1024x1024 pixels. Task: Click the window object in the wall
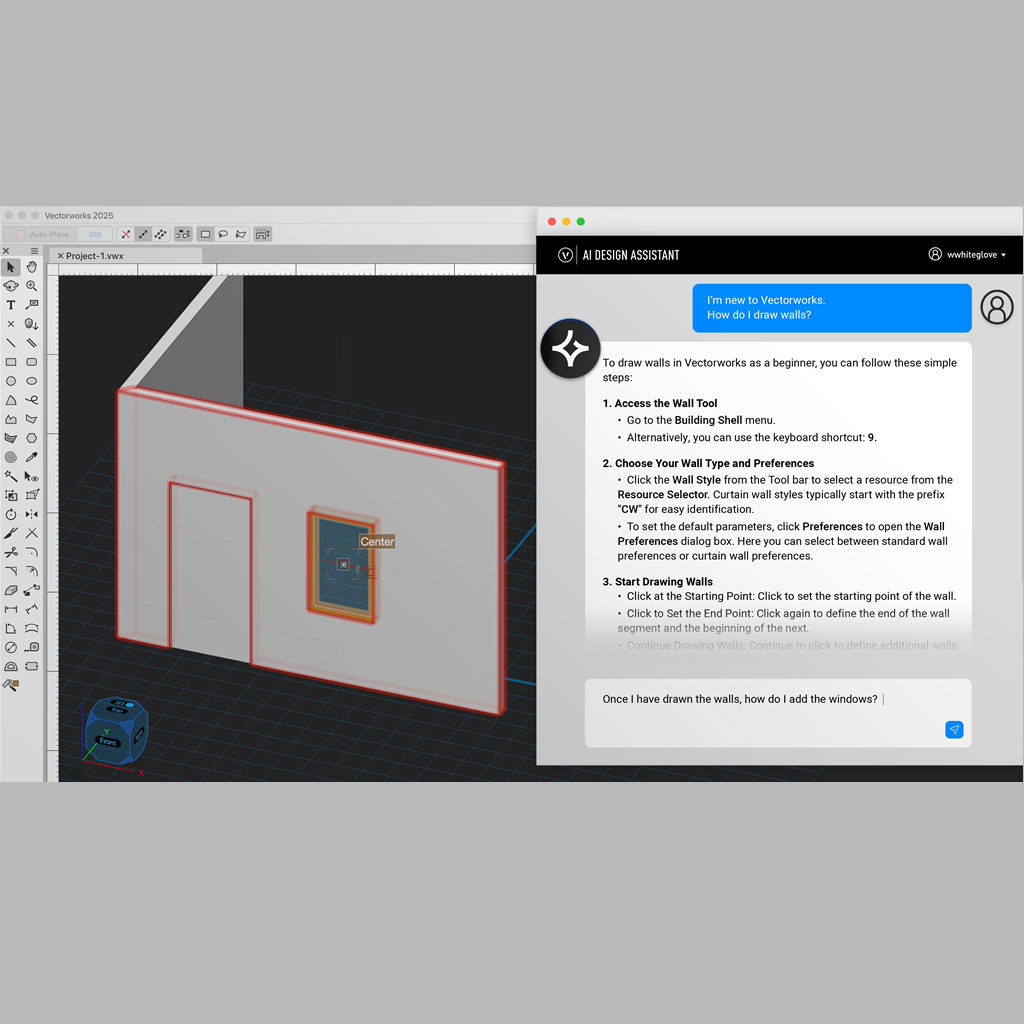tap(342, 568)
